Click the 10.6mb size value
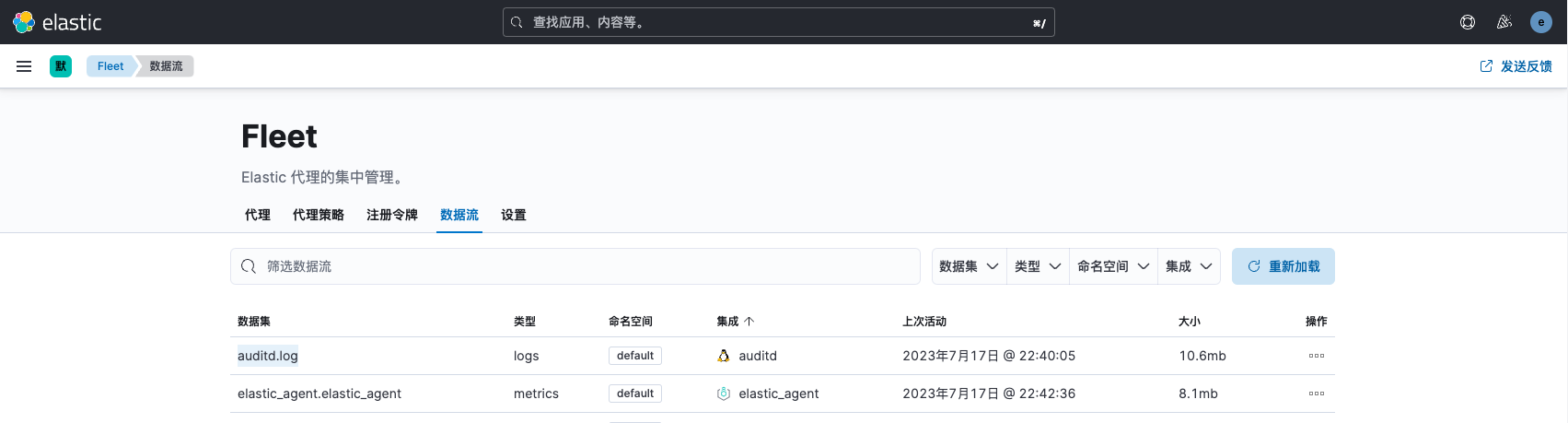This screenshot has width=1568, height=423. [1202, 356]
